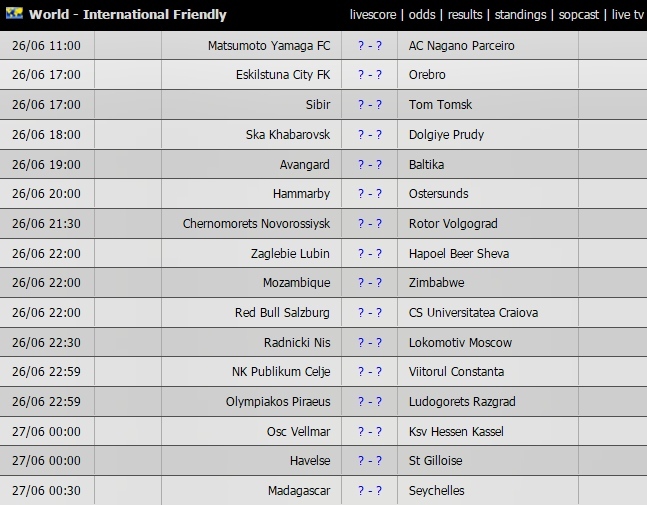Screen dimensions: 647x505
Task: Click score for Sibir vs Tom Tomsk
Action: tap(370, 104)
